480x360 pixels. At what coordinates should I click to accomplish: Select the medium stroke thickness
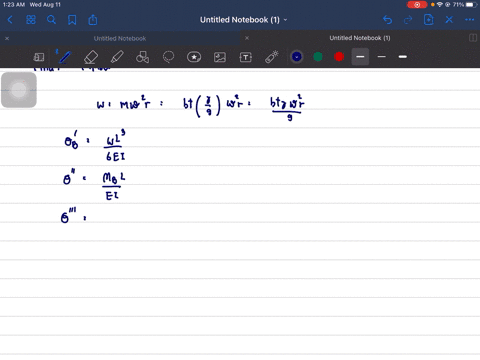360,57
